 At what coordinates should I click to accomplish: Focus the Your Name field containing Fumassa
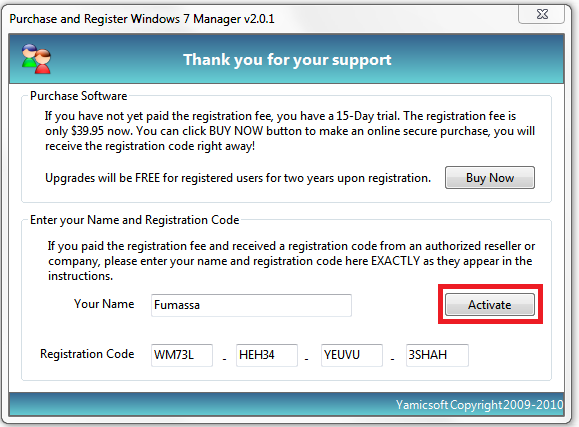click(x=251, y=305)
